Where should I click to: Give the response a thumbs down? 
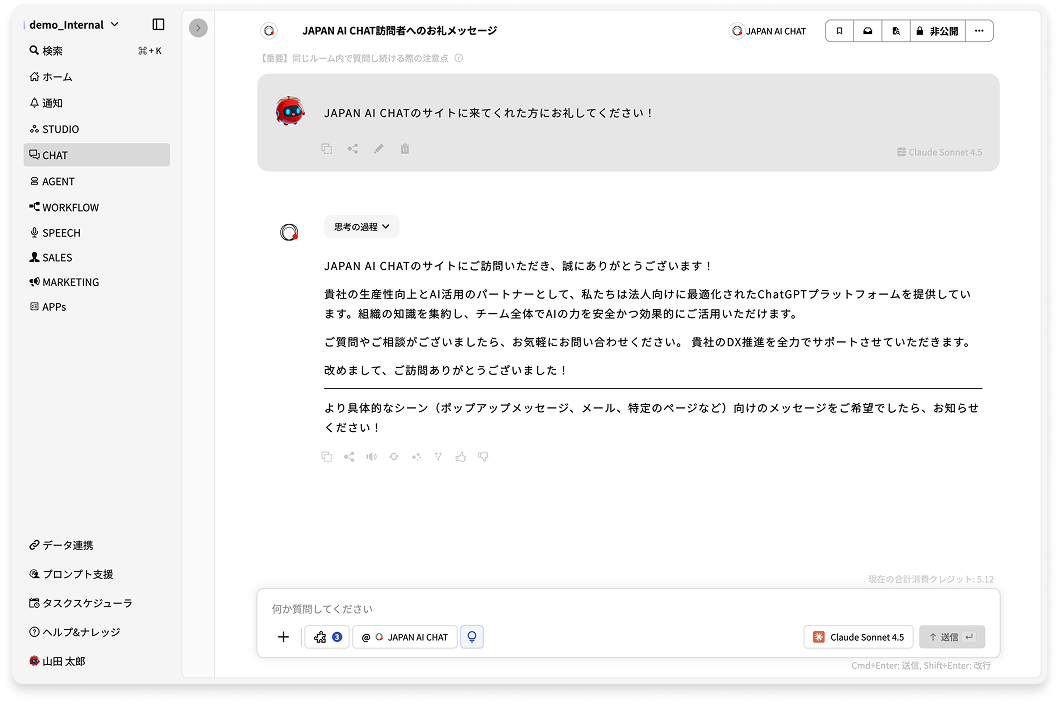pos(483,457)
